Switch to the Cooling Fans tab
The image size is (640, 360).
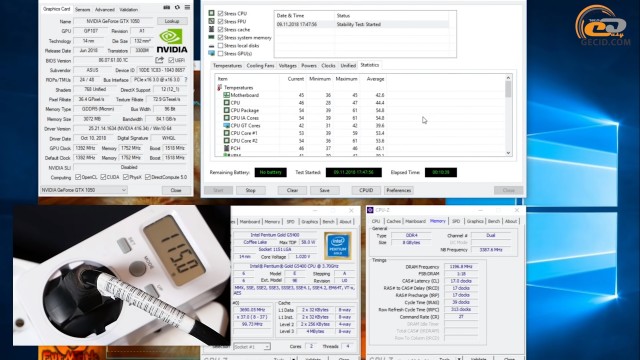pyautogui.click(x=260, y=66)
